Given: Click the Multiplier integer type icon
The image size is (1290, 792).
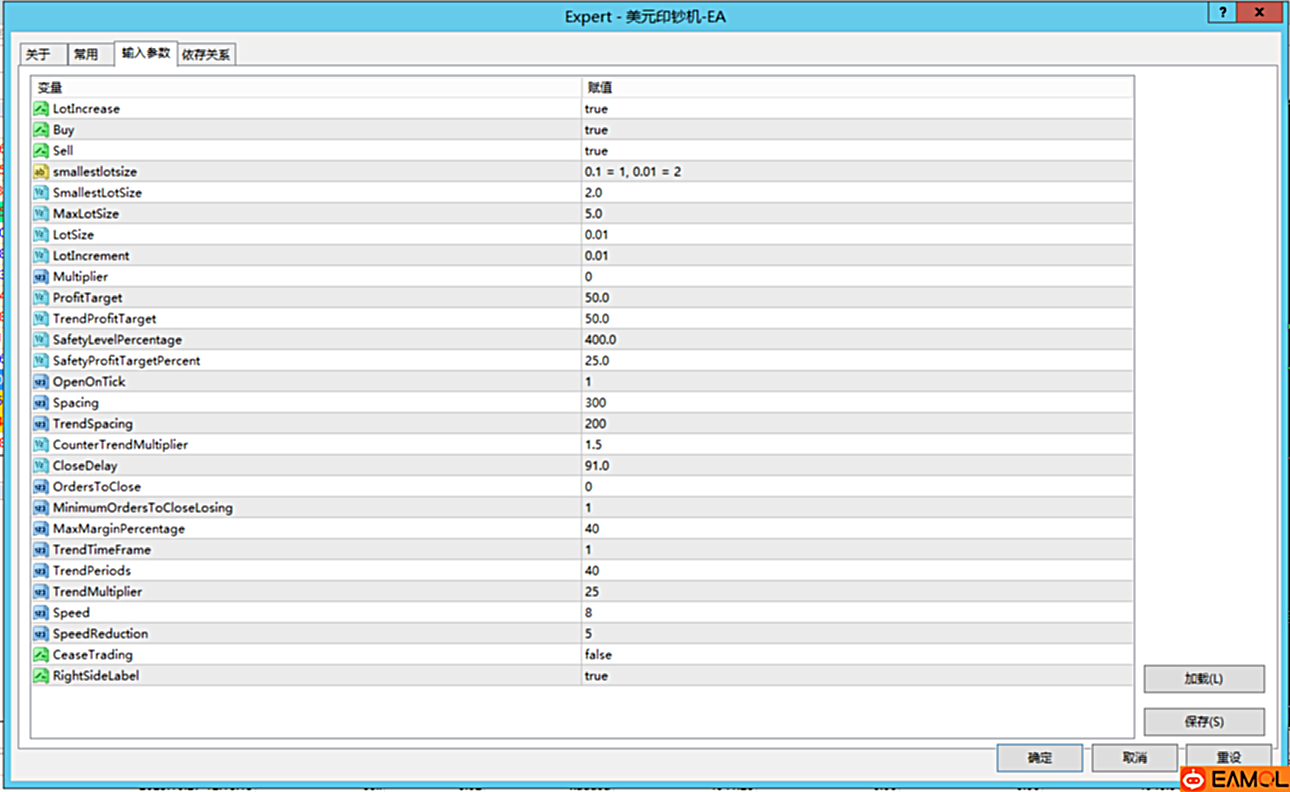Looking at the screenshot, I should click(41, 277).
